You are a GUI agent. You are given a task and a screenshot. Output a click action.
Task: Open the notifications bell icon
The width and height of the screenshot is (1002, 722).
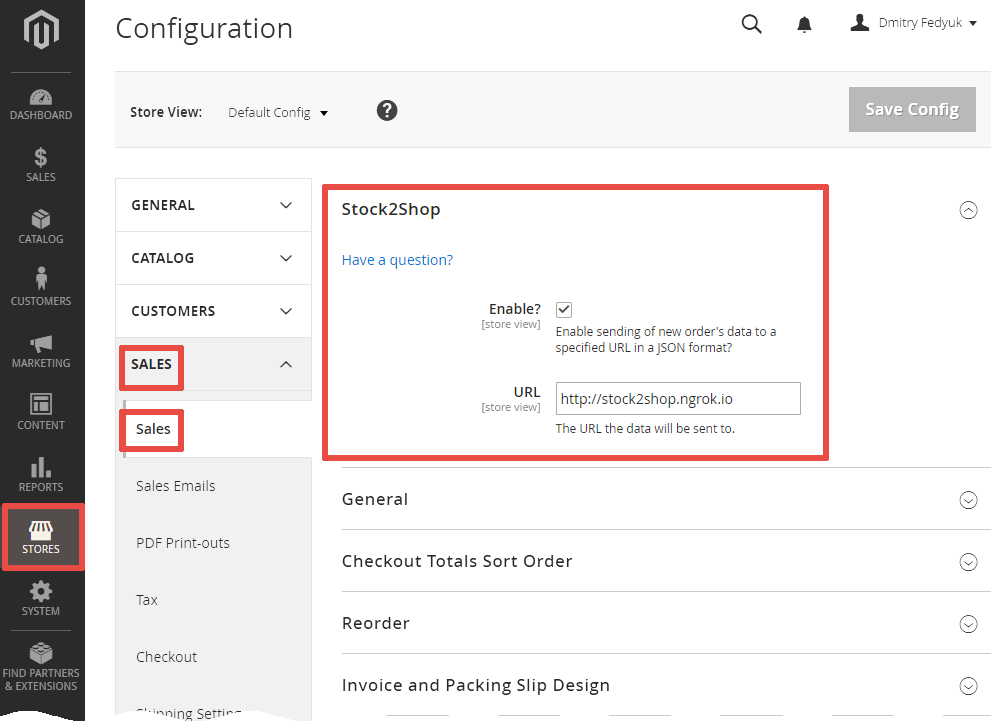805,25
